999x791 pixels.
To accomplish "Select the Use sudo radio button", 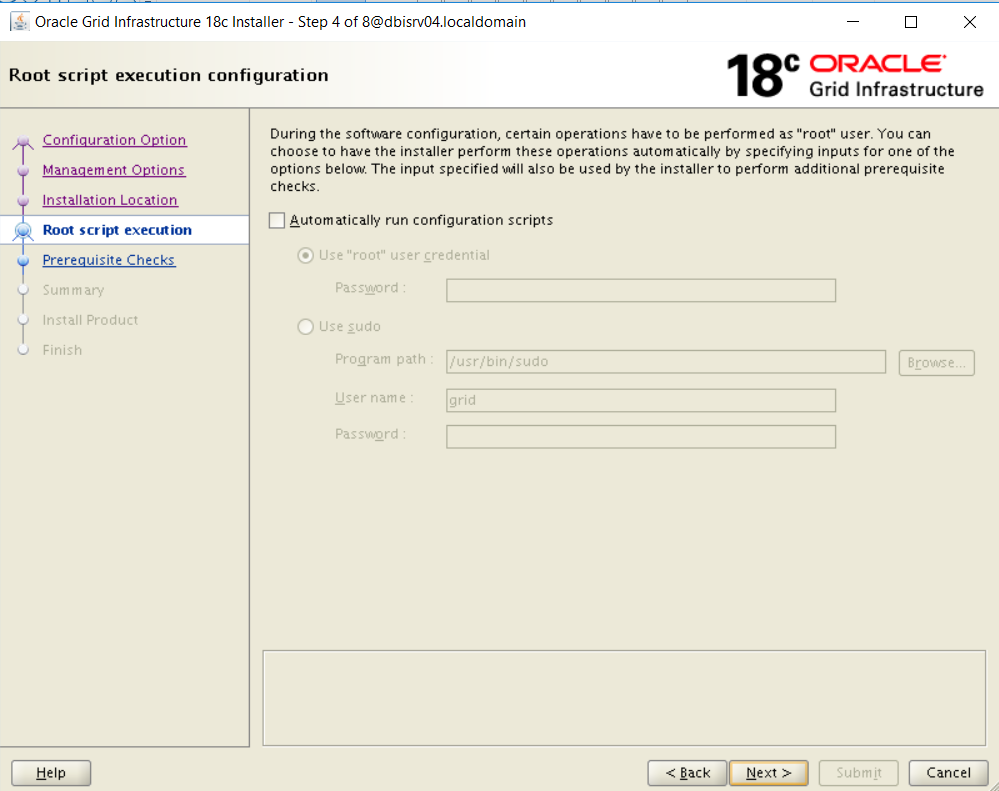I will pos(306,327).
